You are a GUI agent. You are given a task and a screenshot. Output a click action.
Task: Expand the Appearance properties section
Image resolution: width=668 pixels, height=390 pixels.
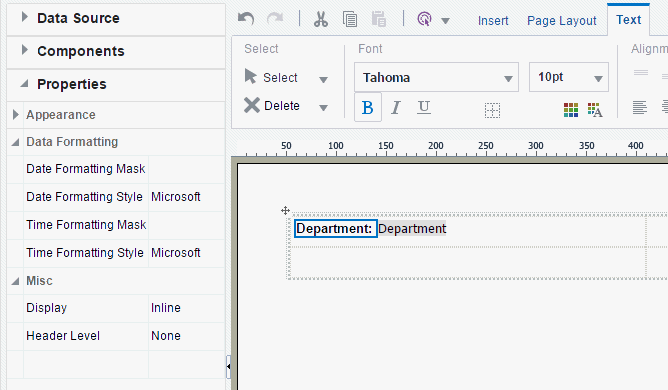(x=16, y=115)
